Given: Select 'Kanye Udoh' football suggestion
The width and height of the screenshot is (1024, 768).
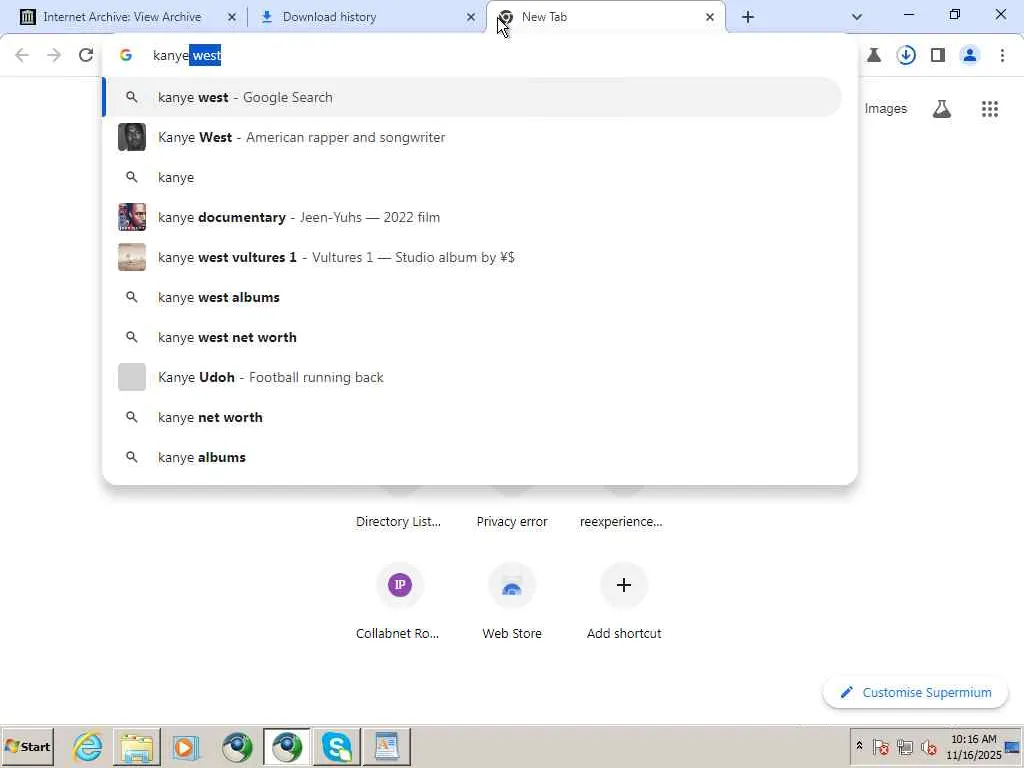Looking at the screenshot, I should pyautogui.click(x=472, y=377).
